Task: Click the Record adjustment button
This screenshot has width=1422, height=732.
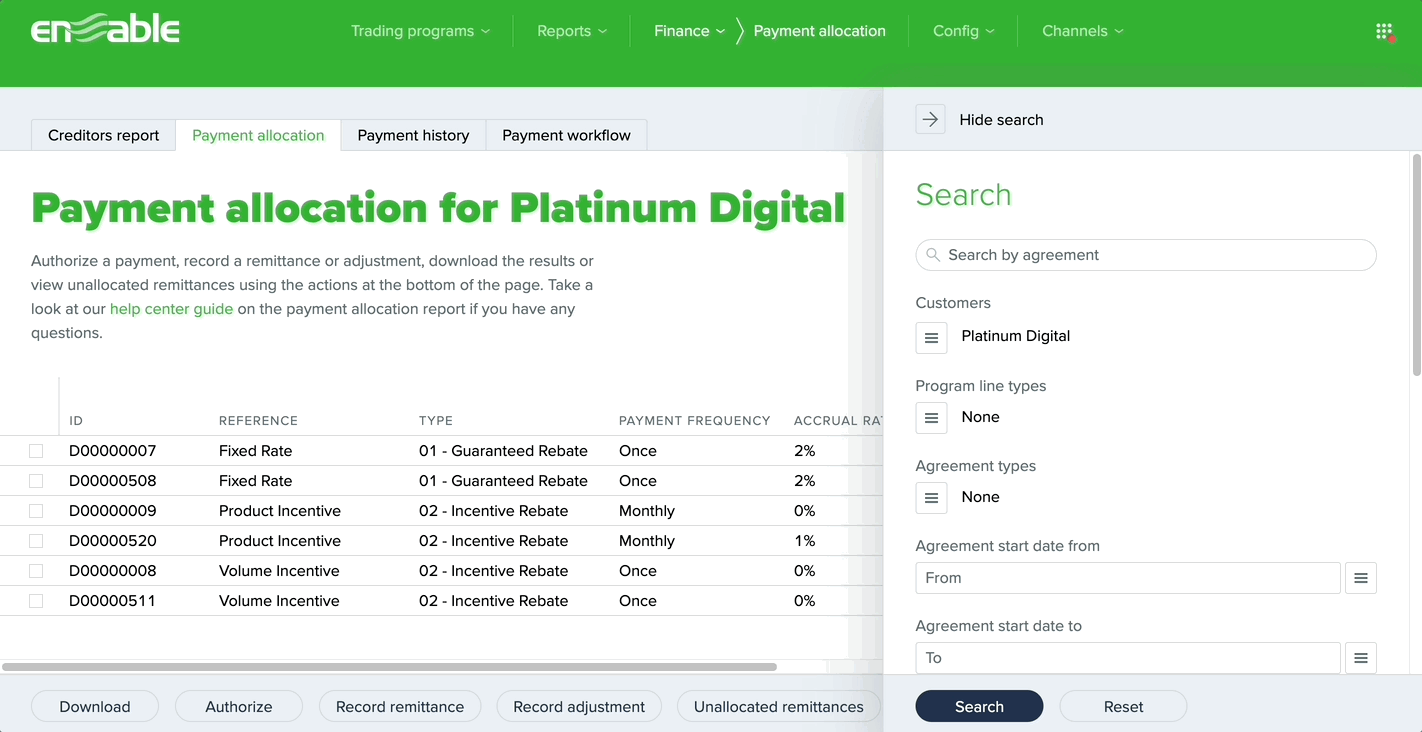Action: coord(579,706)
